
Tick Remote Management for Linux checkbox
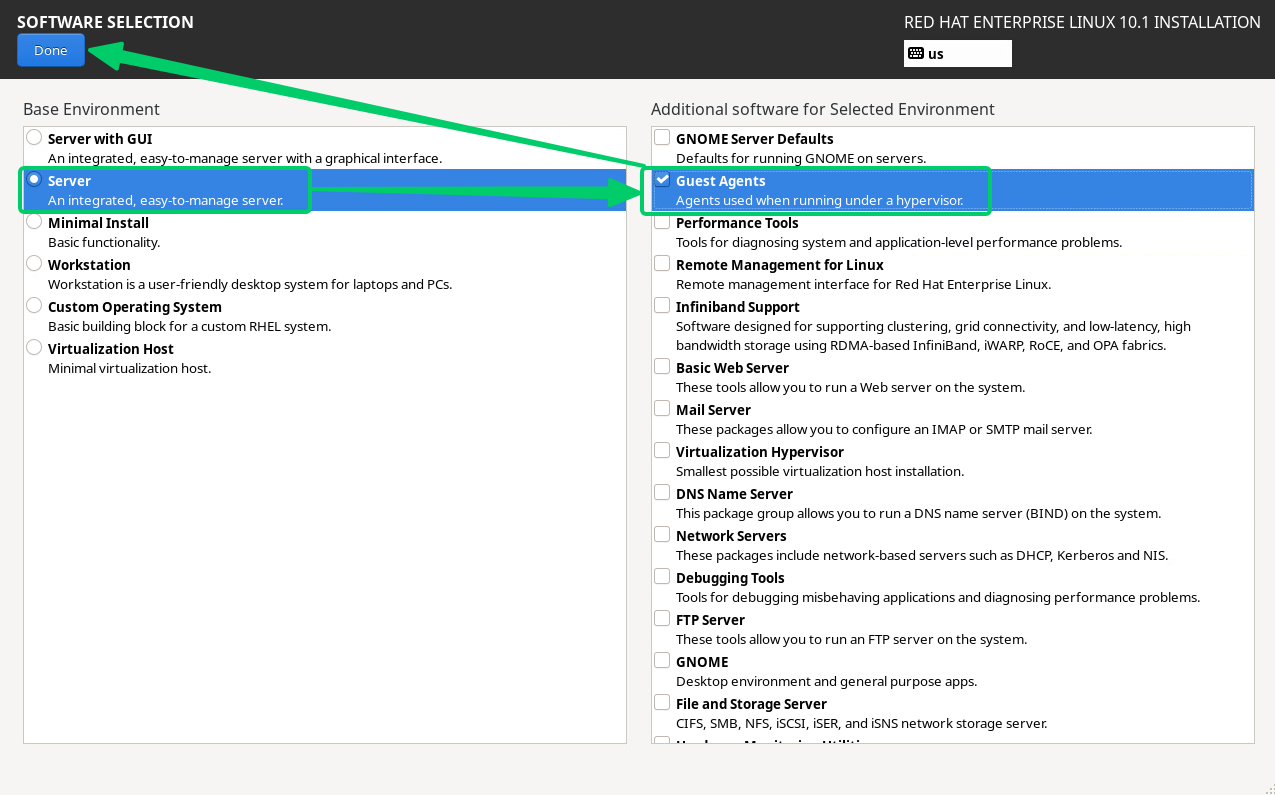click(x=662, y=263)
